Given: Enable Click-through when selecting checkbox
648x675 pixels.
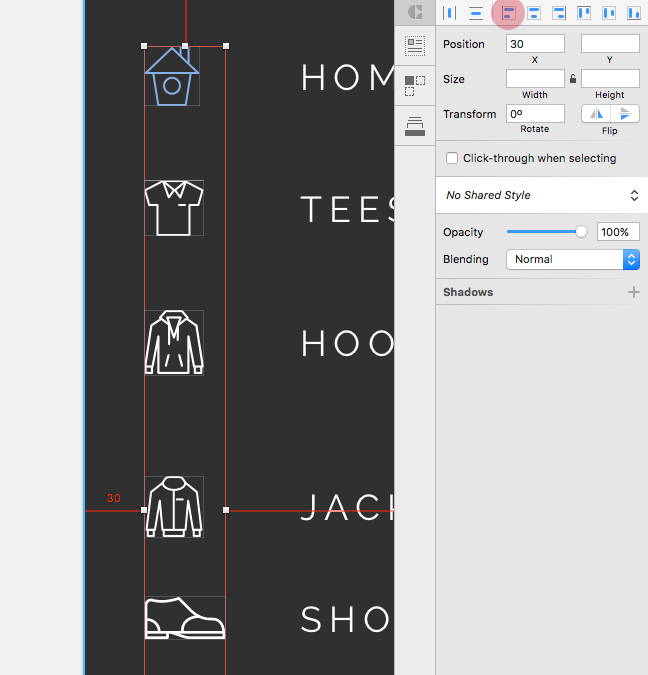Looking at the screenshot, I should pyautogui.click(x=452, y=158).
